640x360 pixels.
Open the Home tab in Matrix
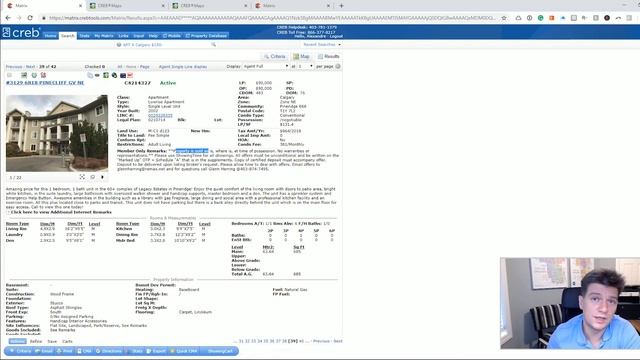click(51, 36)
